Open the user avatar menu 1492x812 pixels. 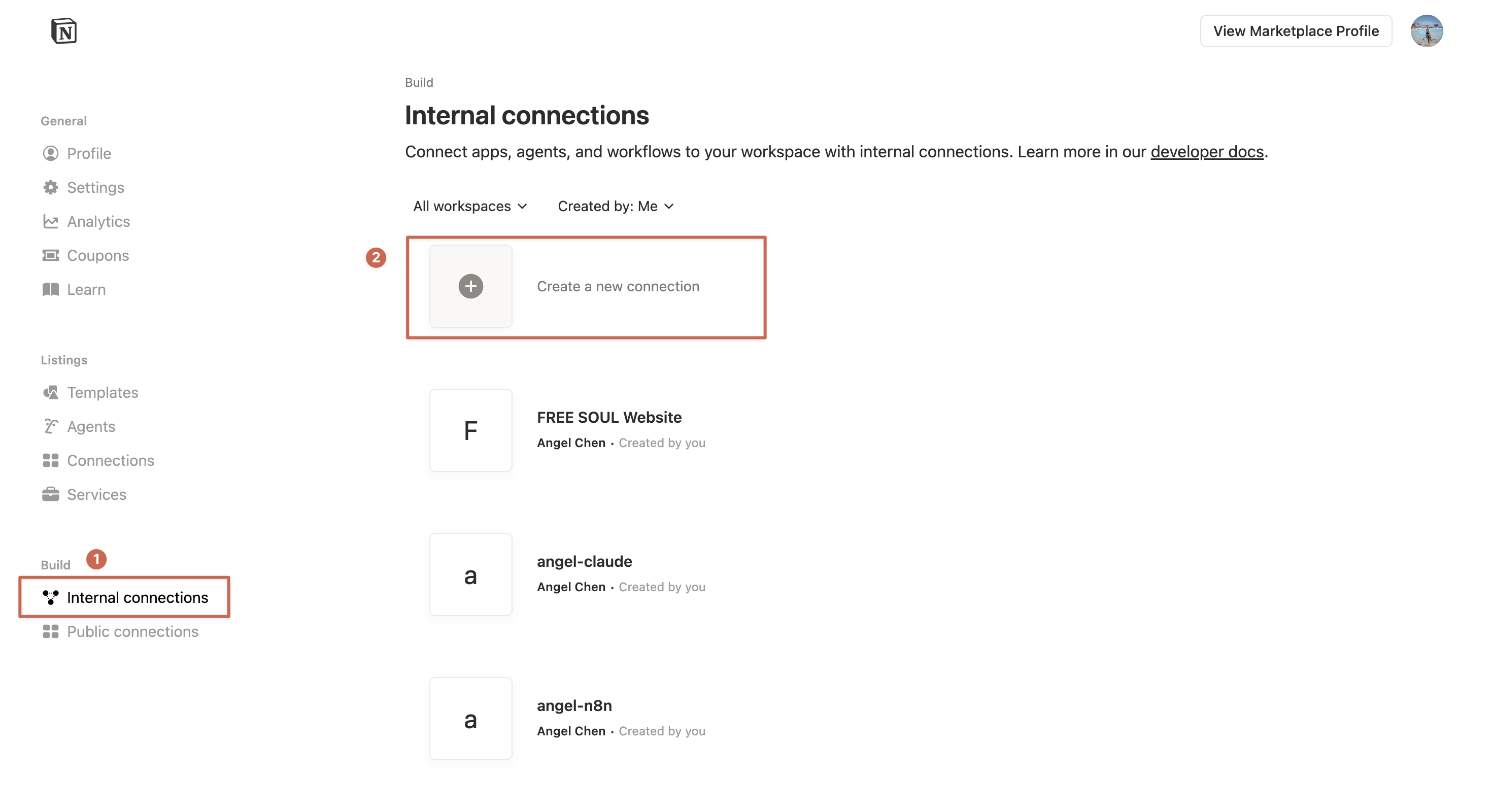tap(1426, 30)
